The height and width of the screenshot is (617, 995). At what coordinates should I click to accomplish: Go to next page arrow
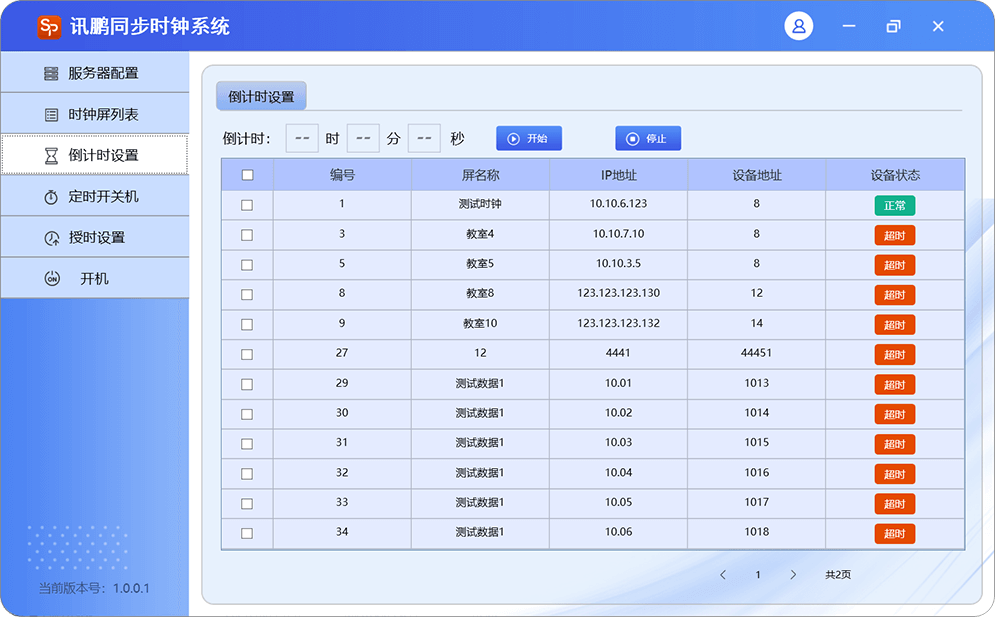(793, 574)
